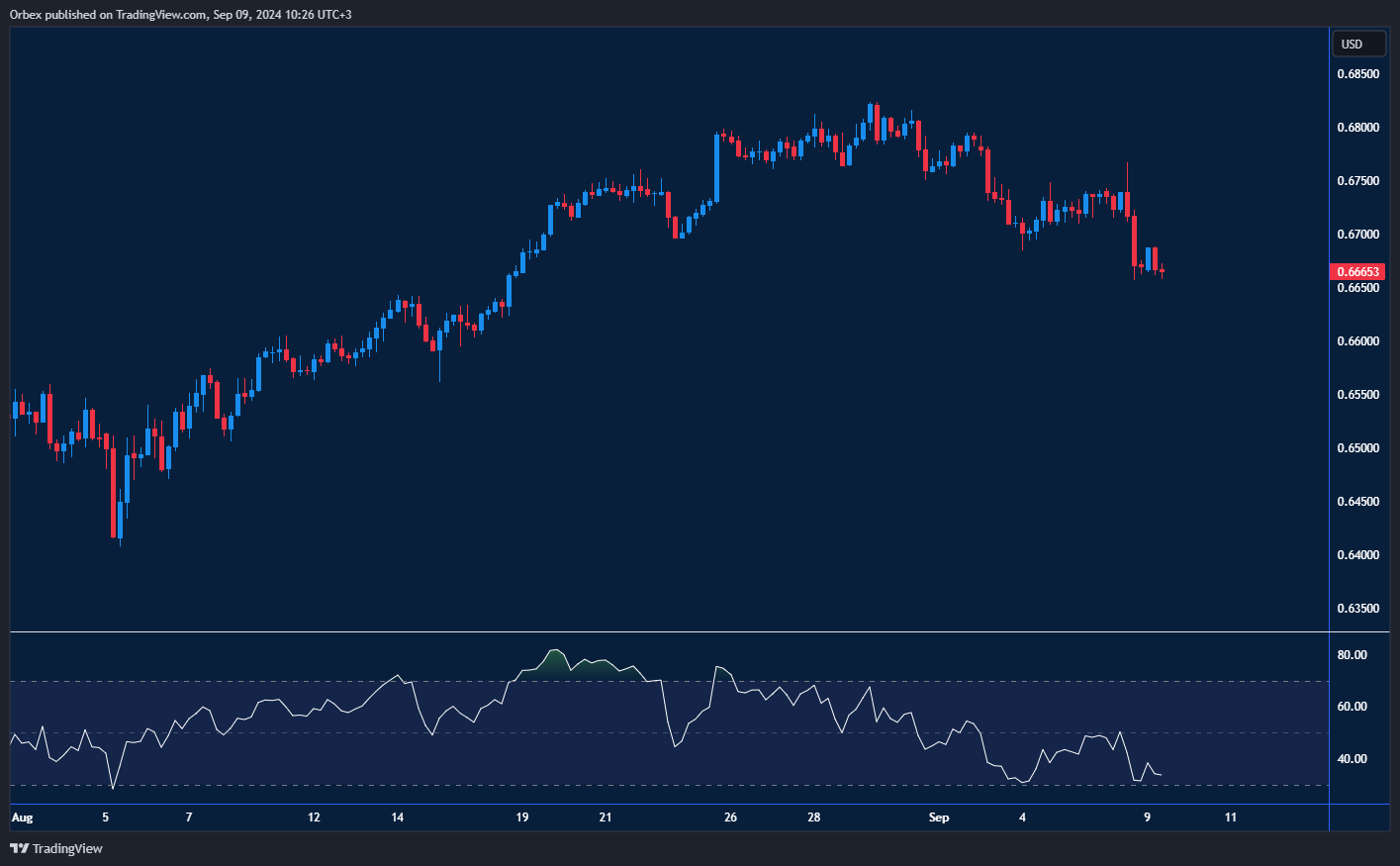Click the 60.00 level on RSI scale
This screenshot has height=866, width=1400.
tap(1352, 707)
